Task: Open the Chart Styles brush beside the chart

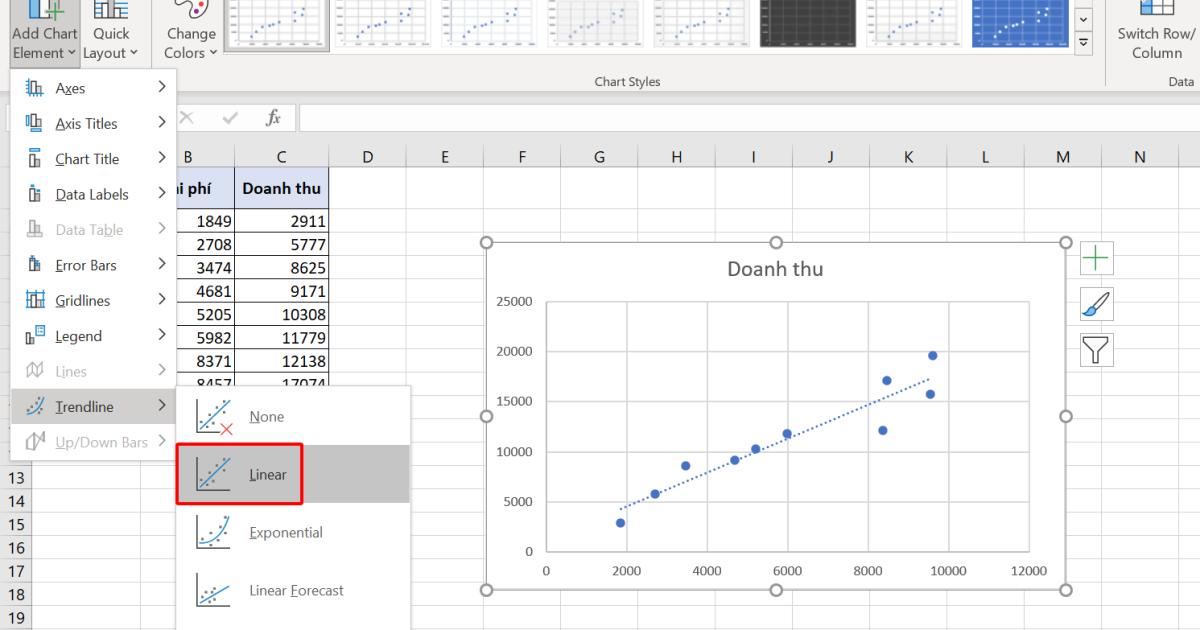Action: tap(1096, 304)
